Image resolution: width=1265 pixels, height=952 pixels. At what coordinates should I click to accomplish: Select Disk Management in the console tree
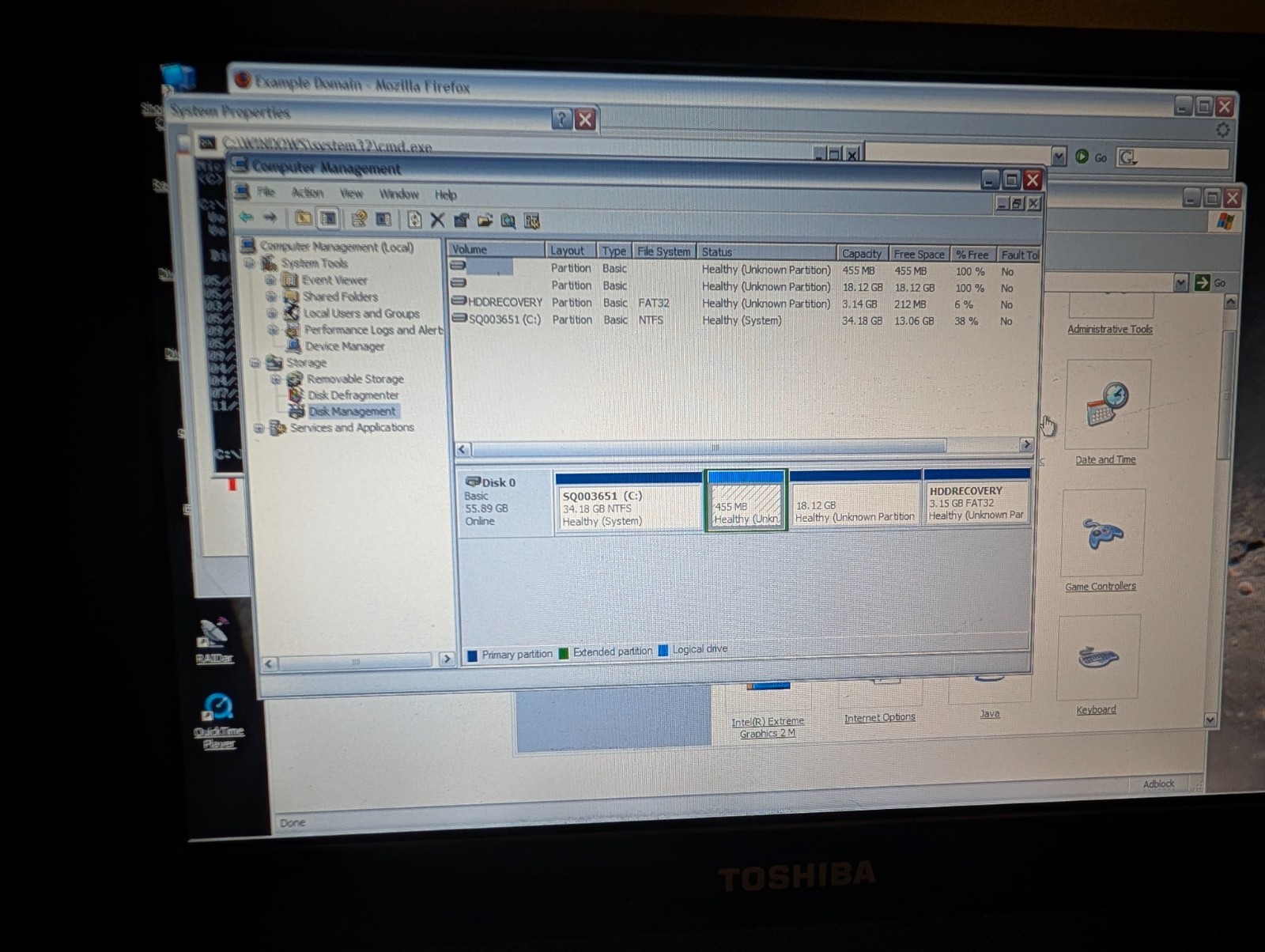352,411
